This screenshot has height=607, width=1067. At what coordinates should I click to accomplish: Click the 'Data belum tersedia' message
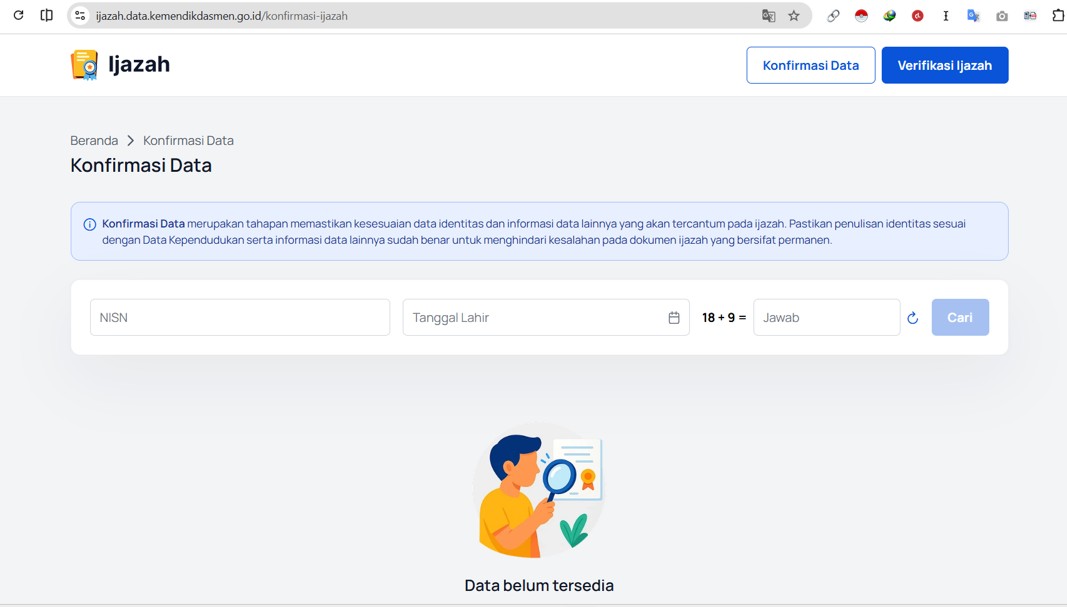pos(539,585)
